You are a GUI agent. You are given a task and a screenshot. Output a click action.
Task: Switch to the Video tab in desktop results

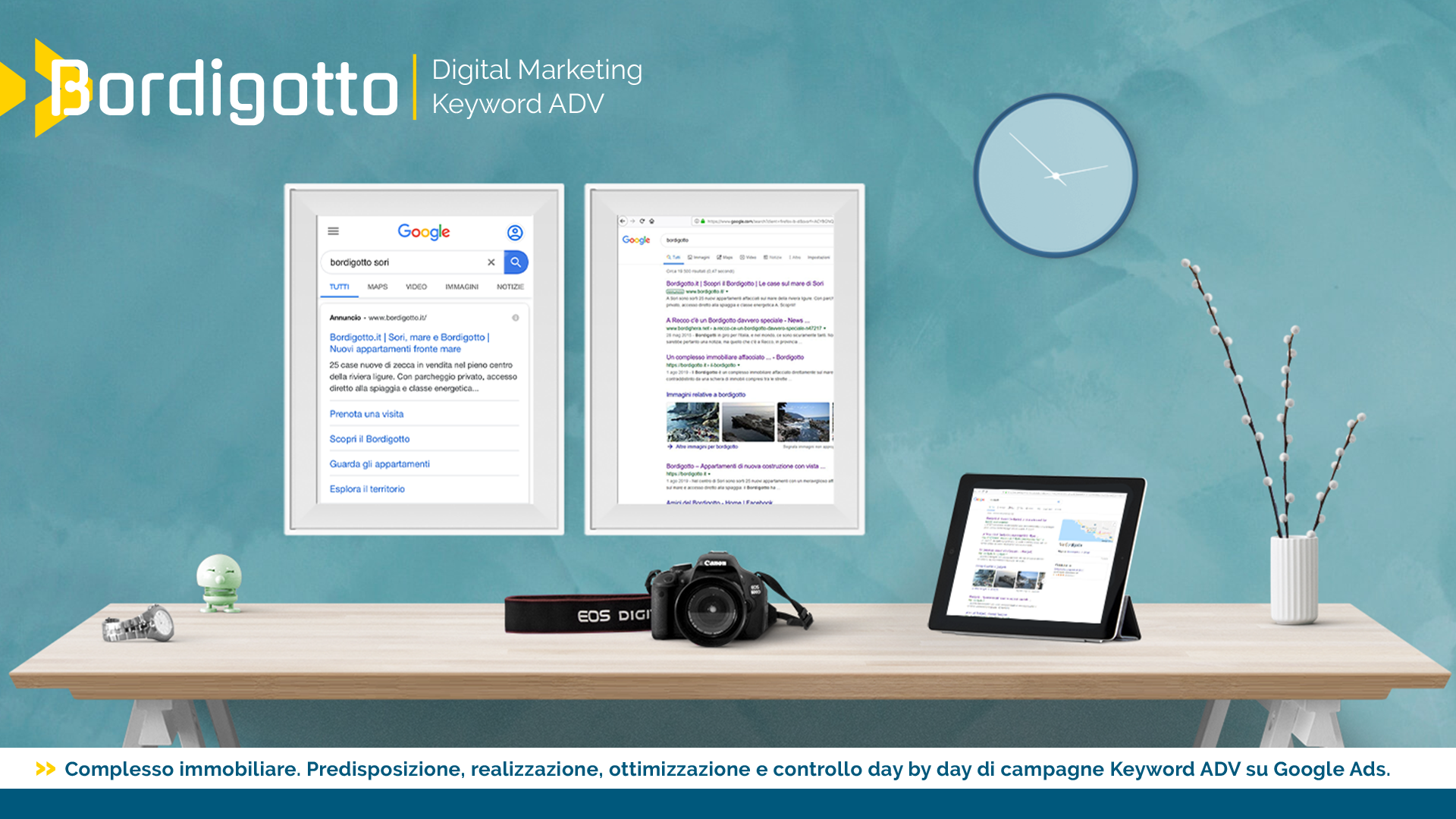tap(748, 257)
